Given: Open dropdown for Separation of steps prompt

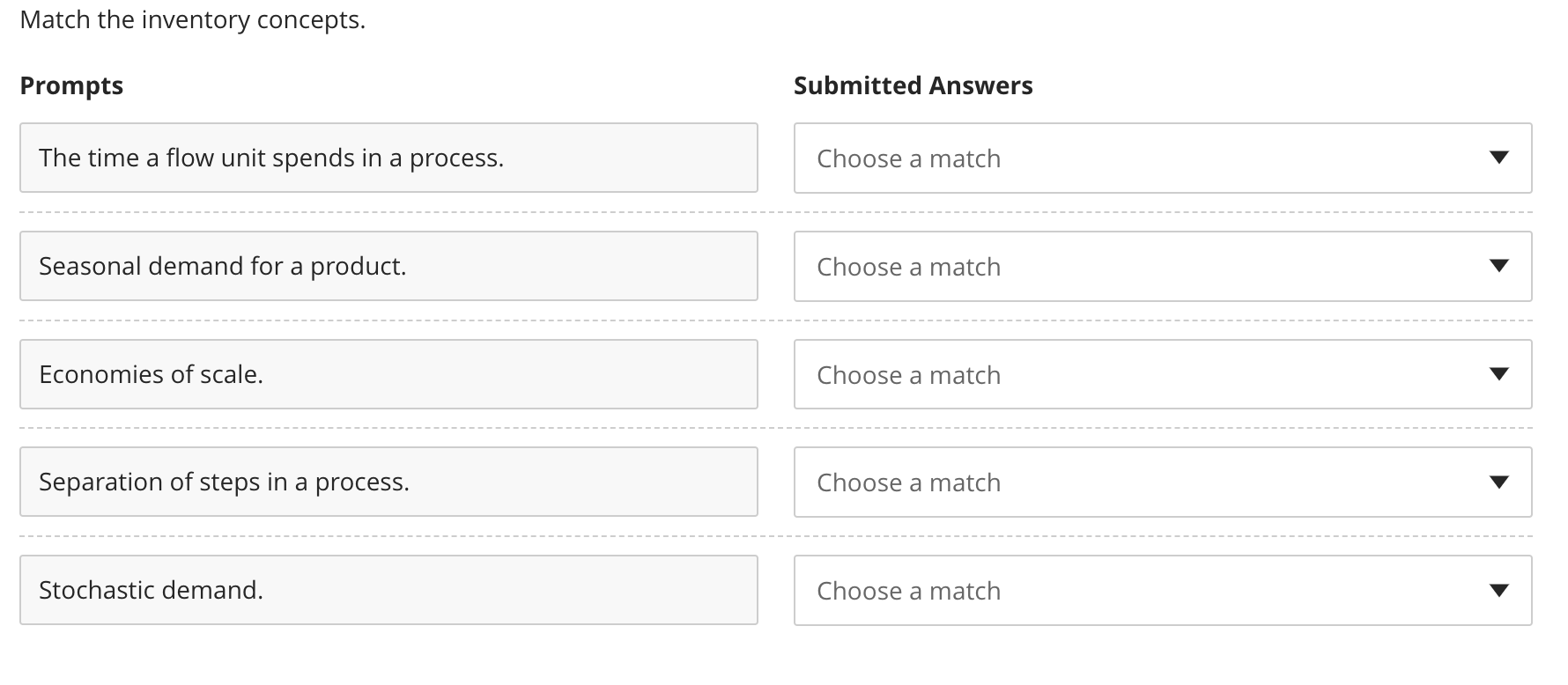Looking at the screenshot, I should click(1161, 482).
